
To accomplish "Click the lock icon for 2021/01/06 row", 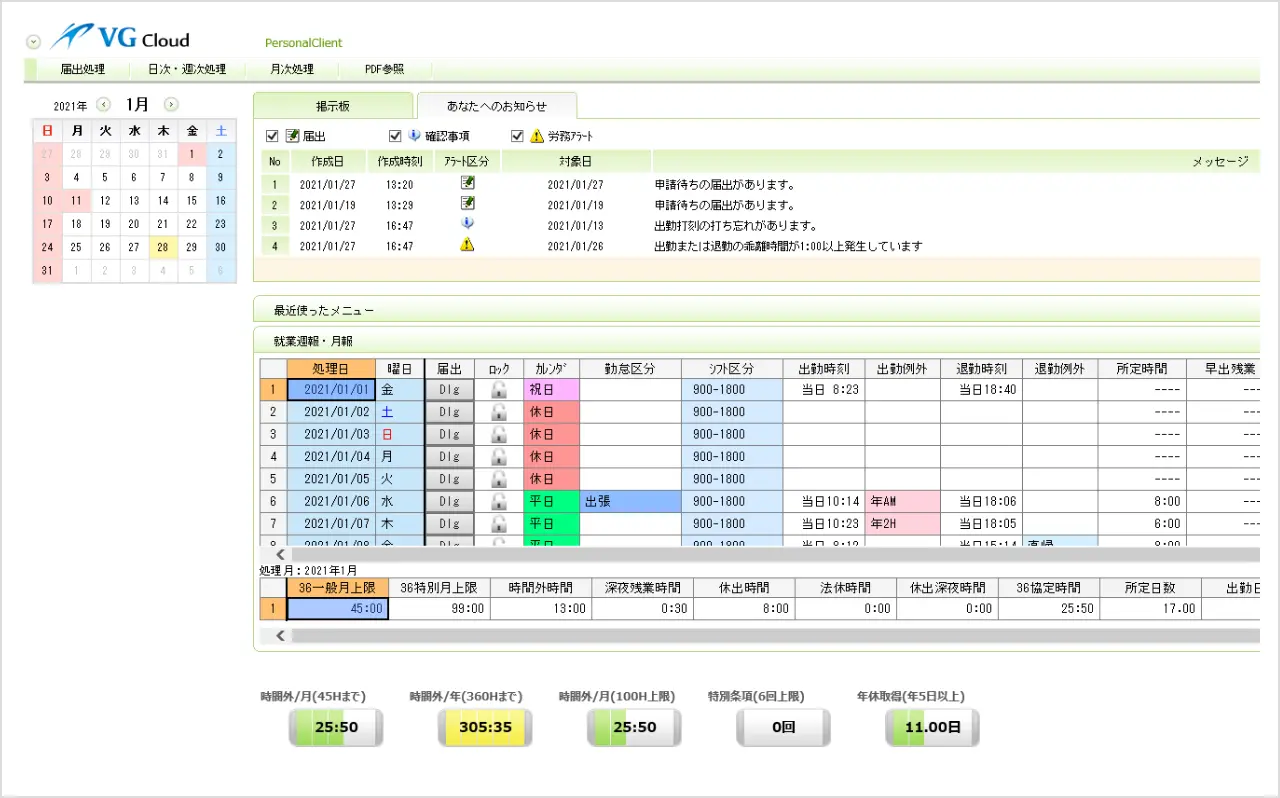I will point(498,501).
